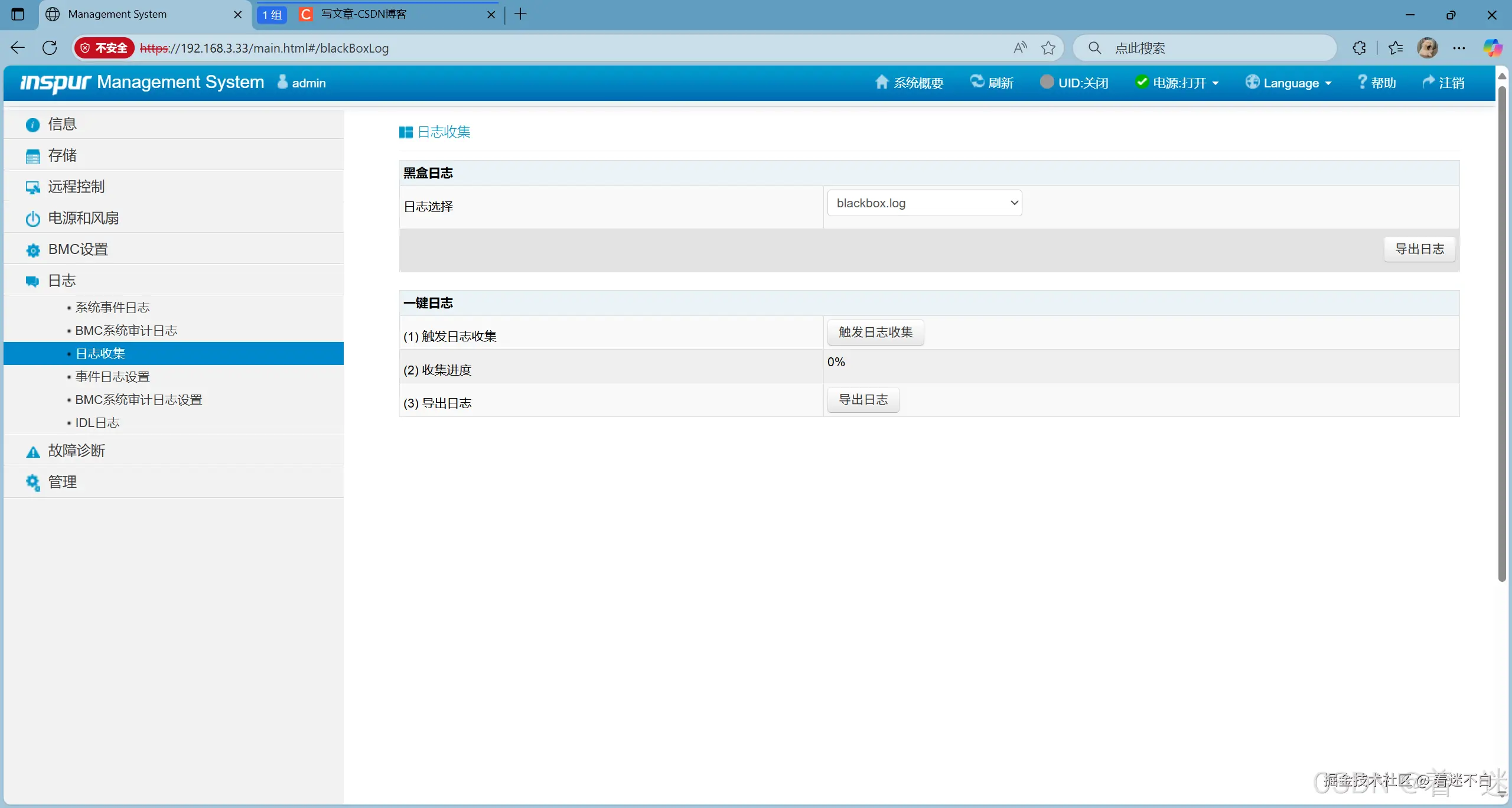Click 导出日志 button in 黑盒日志 section

[1419, 249]
